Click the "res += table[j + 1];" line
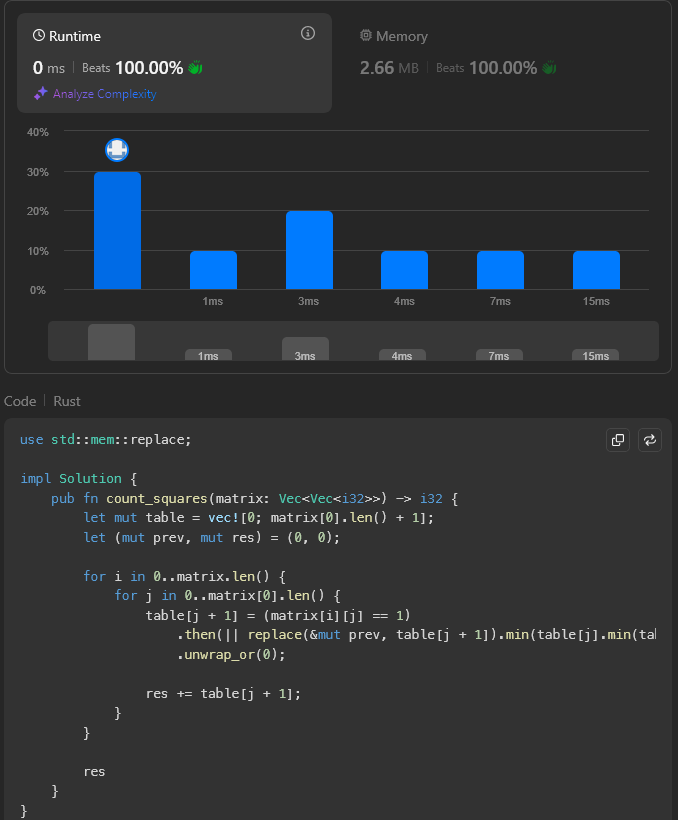 point(223,693)
